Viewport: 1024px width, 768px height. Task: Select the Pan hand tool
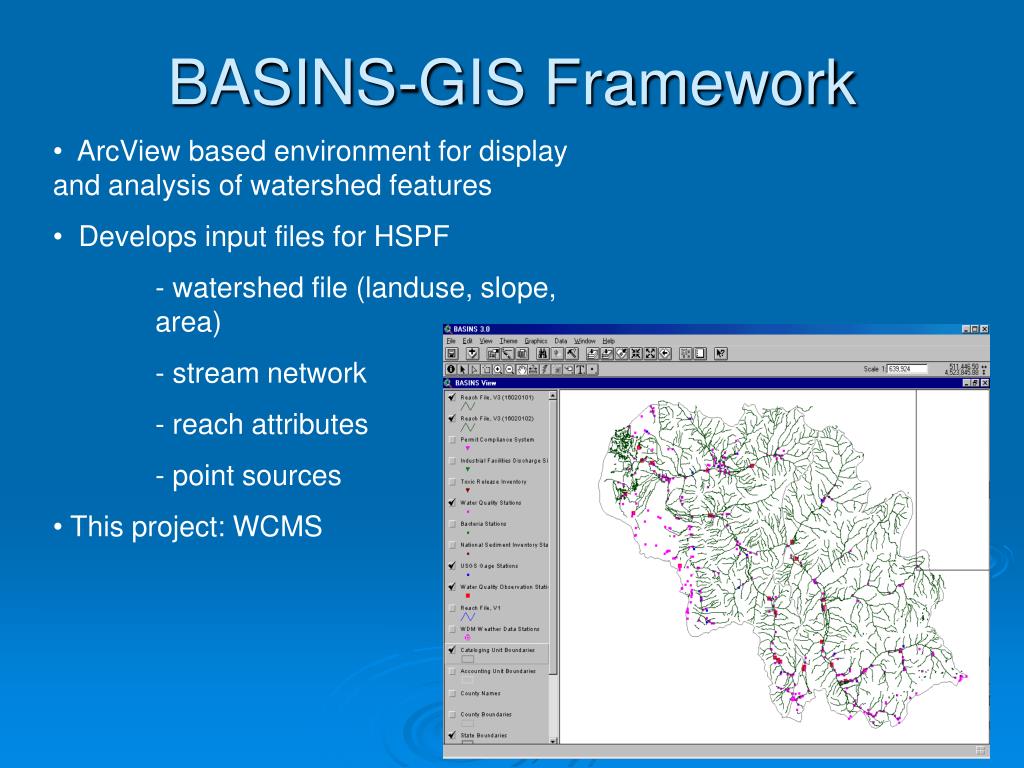point(522,369)
